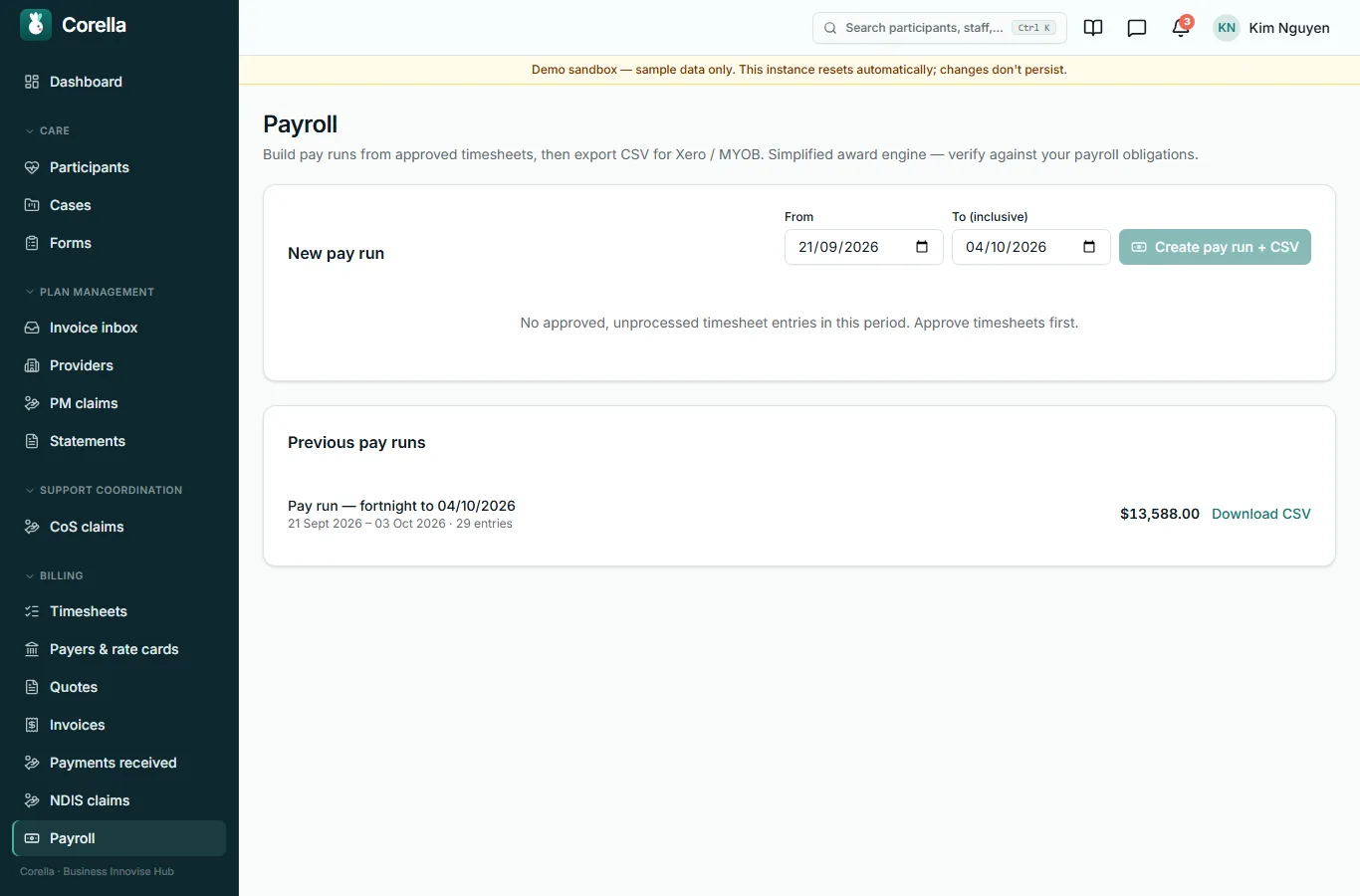This screenshot has height=896, width=1360.
Task: Click the Statements document icon in the sidebar
Action: pyautogui.click(x=32, y=441)
